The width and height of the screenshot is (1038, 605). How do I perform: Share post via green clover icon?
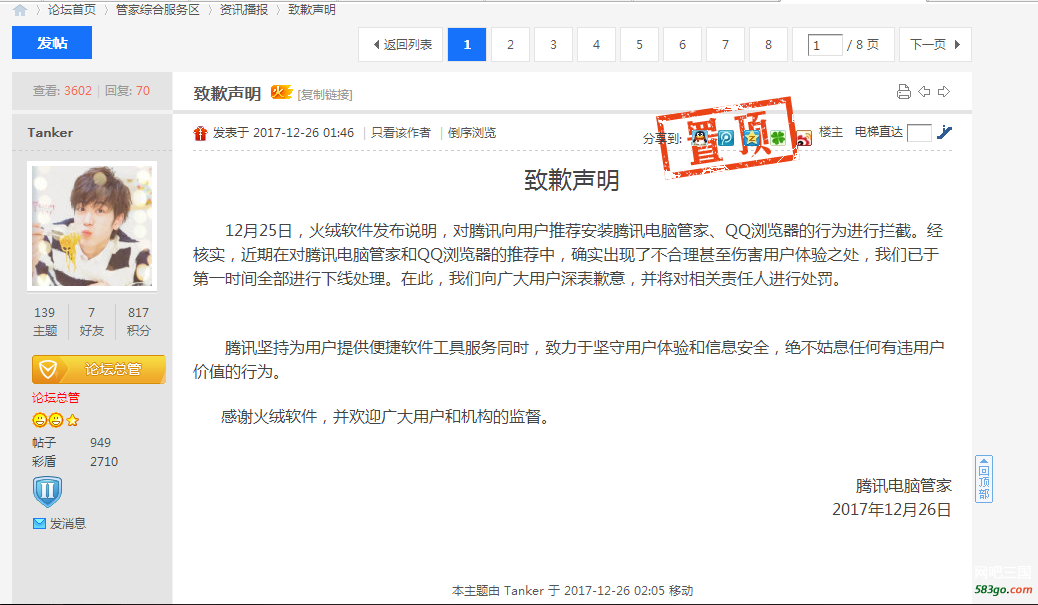pos(777,138)
